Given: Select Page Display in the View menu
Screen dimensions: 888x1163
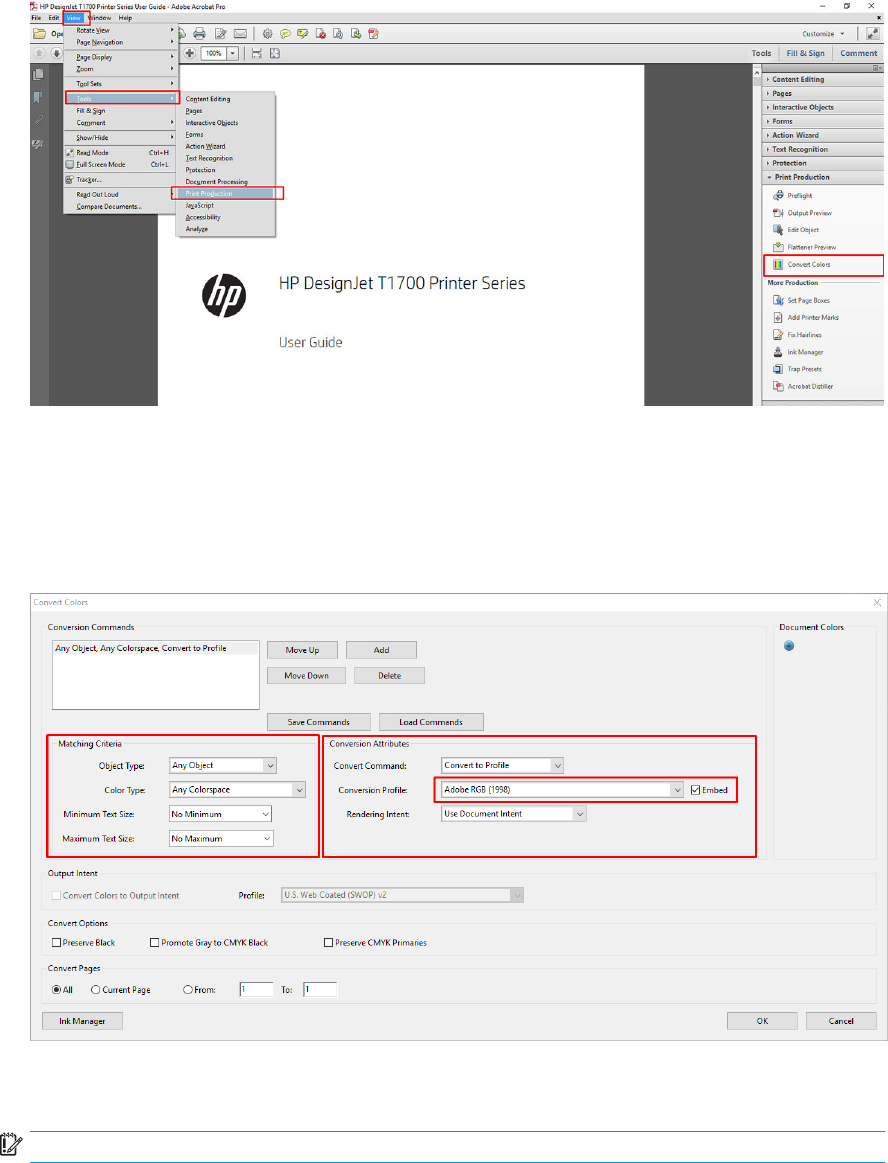Looking at the screenshot, I should tap(121, 57).
